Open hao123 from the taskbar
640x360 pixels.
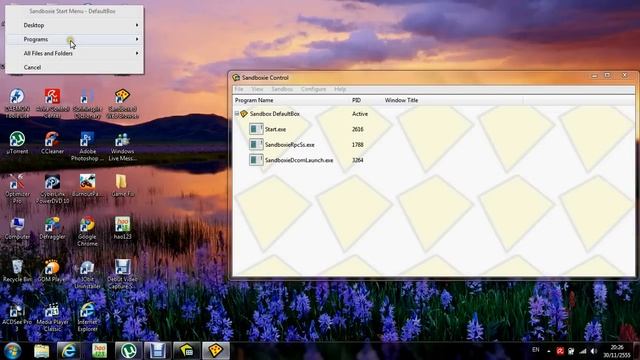pyautogui.click(x=99, y=351)
